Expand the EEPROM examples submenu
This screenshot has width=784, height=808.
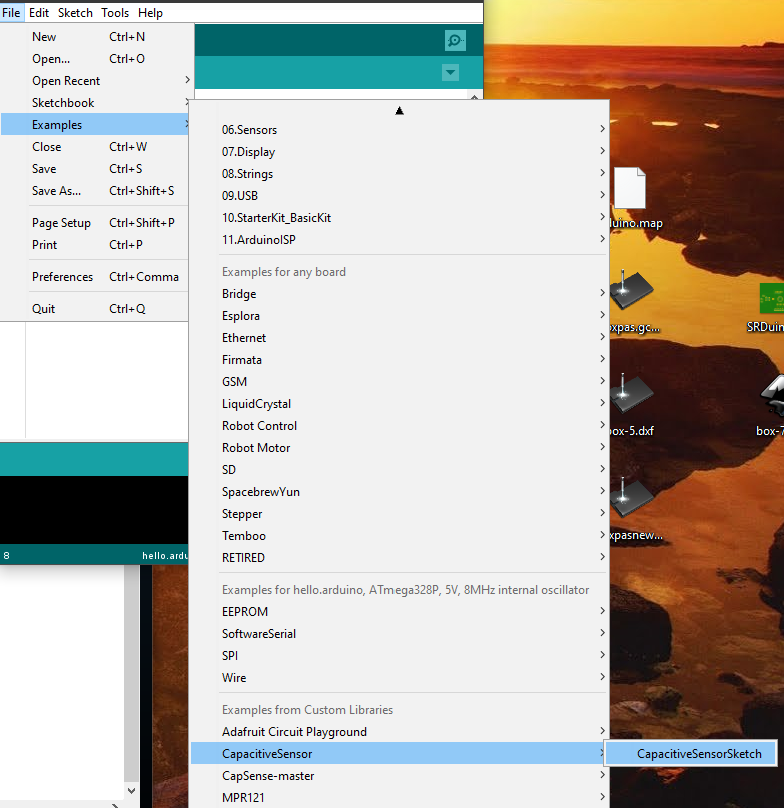(x=399, y=612)
